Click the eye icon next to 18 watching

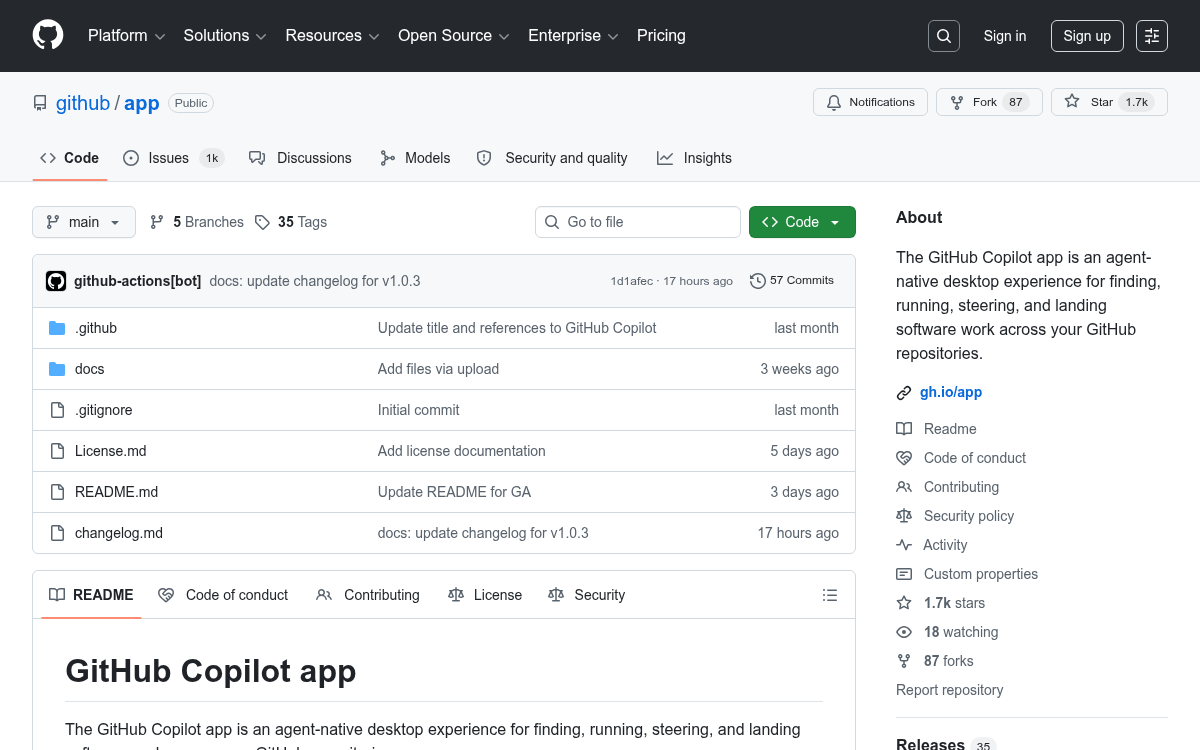[904, 632]
